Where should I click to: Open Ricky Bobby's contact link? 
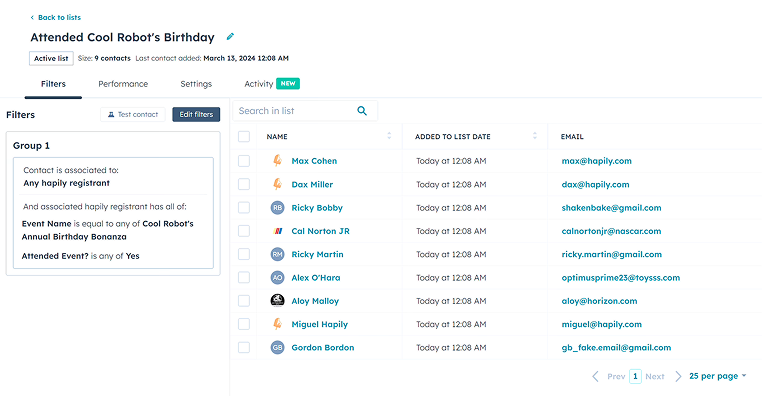[x=317, y=207]
